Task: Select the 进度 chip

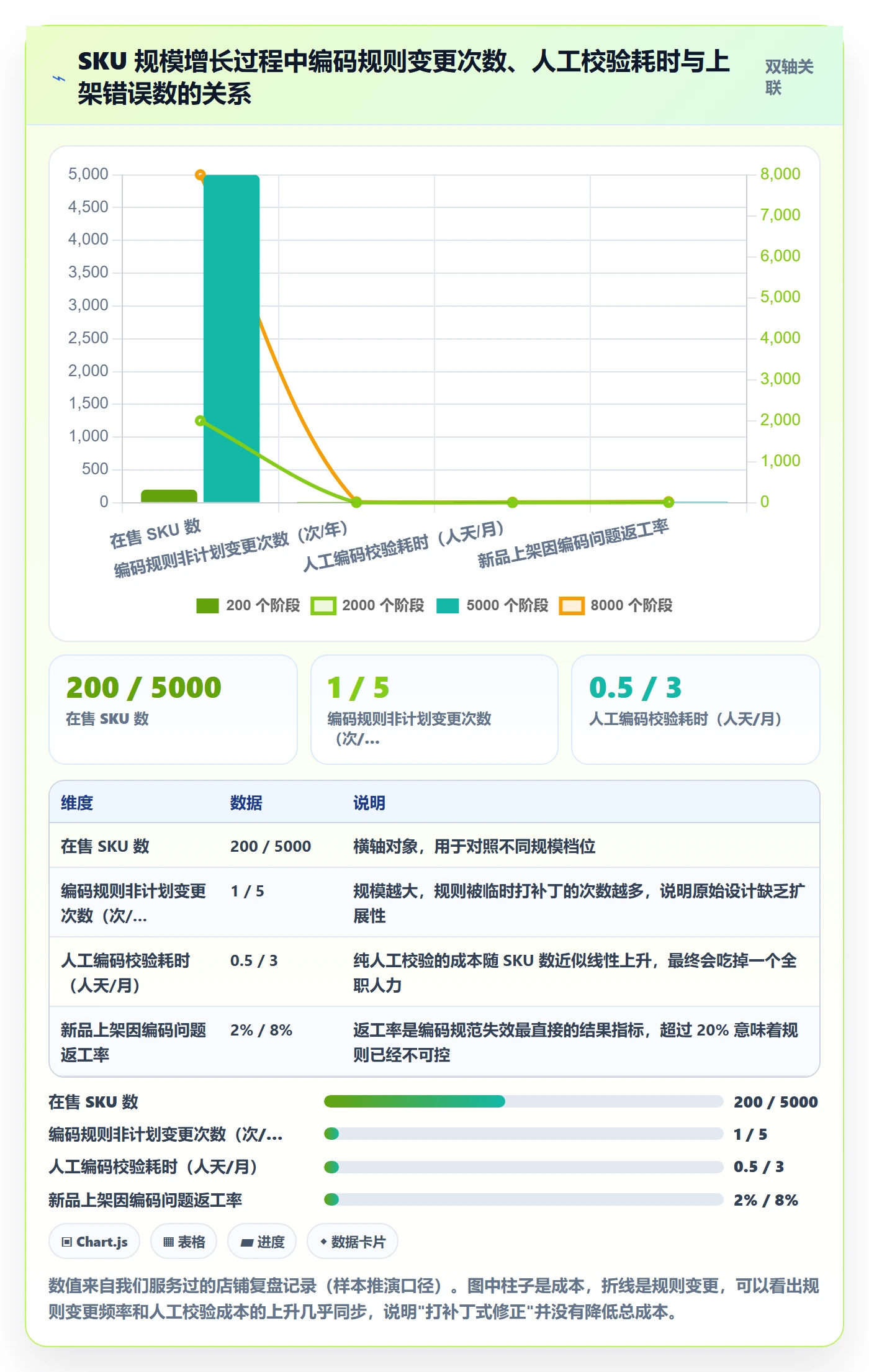Action: tap(262, 1242)
